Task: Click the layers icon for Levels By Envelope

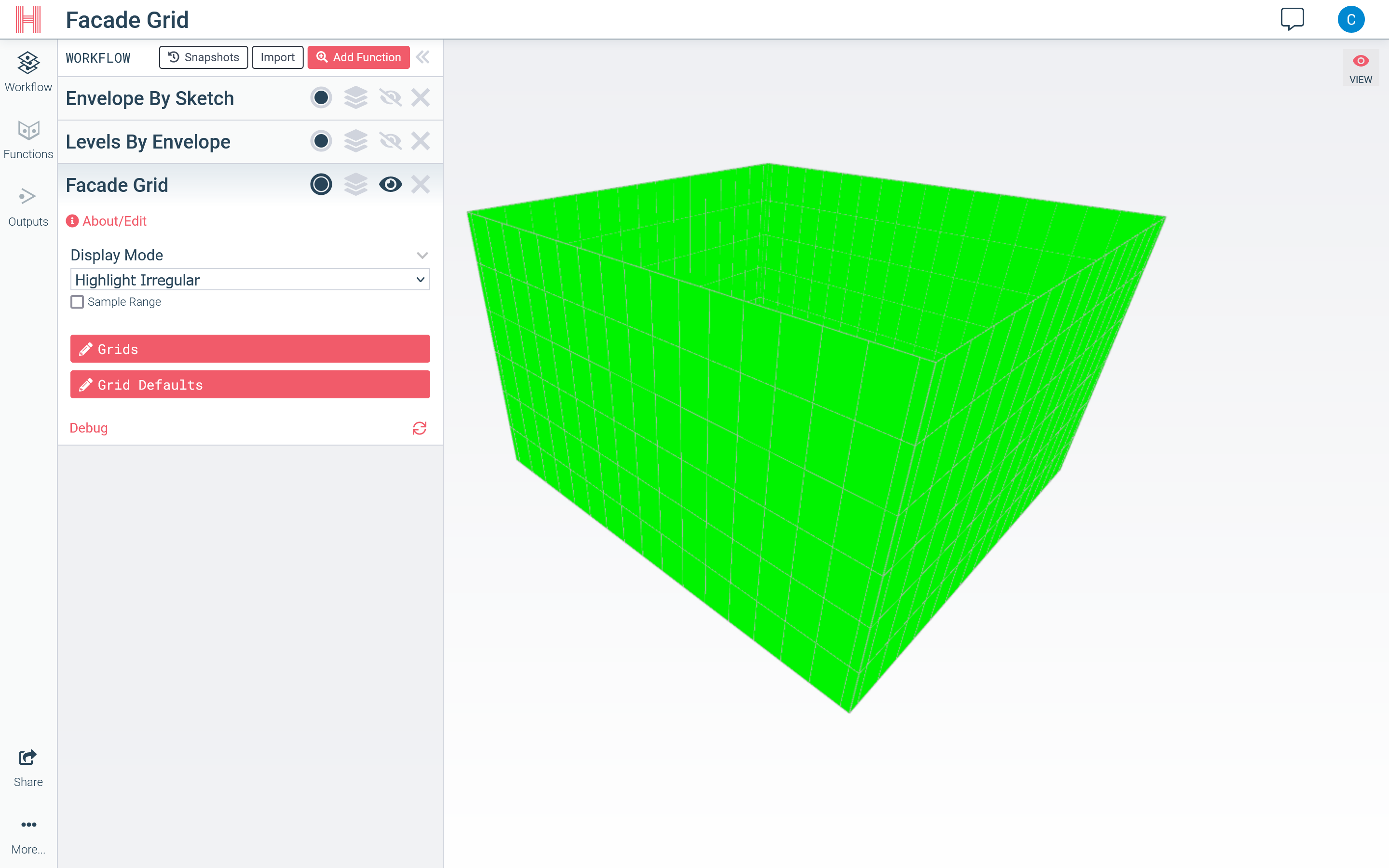Action: coord(355,141)
